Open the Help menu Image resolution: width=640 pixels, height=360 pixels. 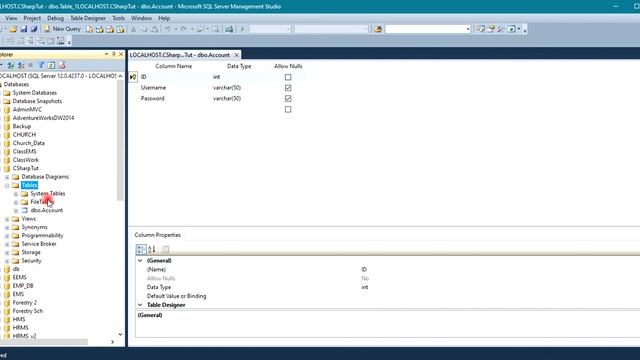pos(164,18)
